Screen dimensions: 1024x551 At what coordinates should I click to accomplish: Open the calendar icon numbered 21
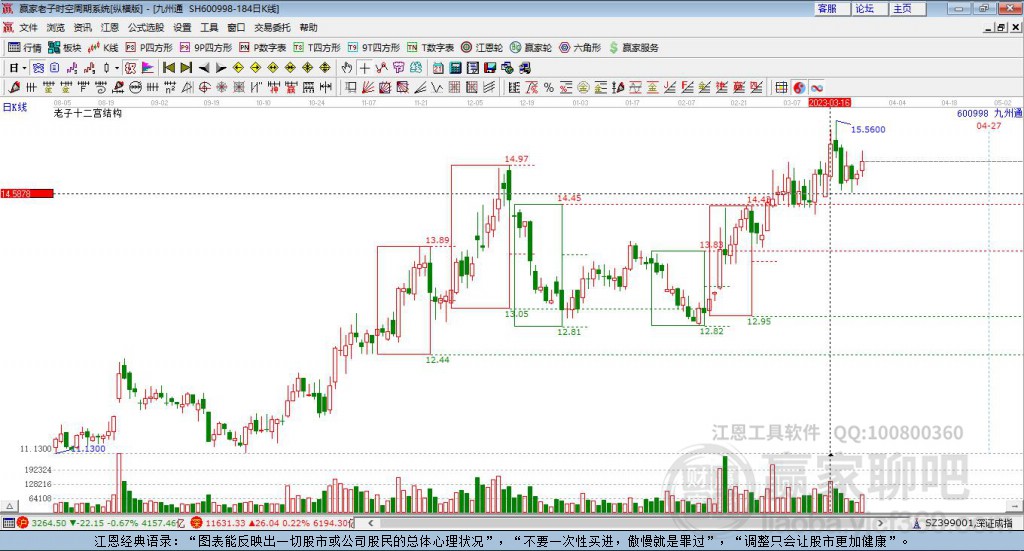(x=438, y=67)
